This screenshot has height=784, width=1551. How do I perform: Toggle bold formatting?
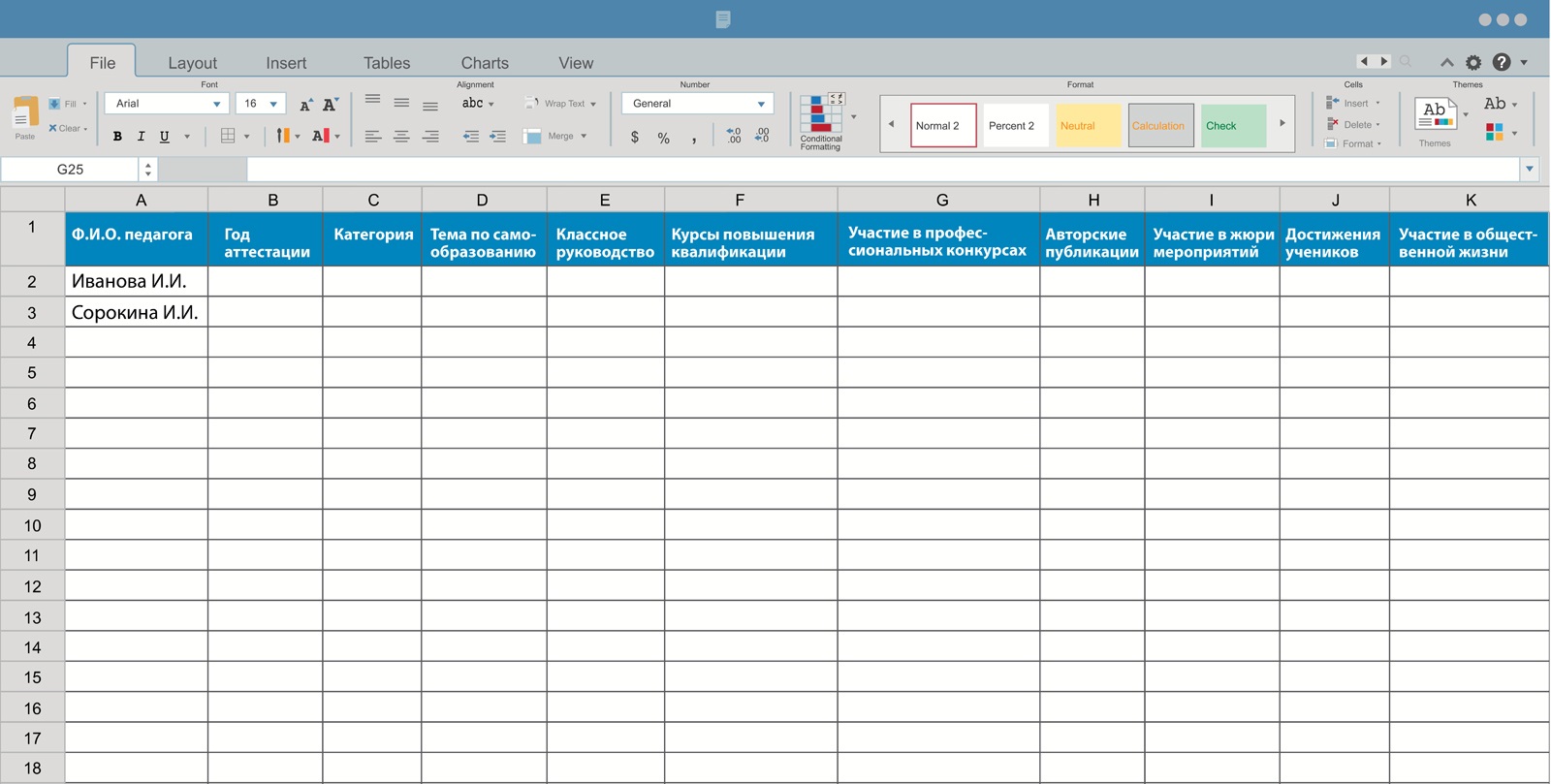[117, 137]
